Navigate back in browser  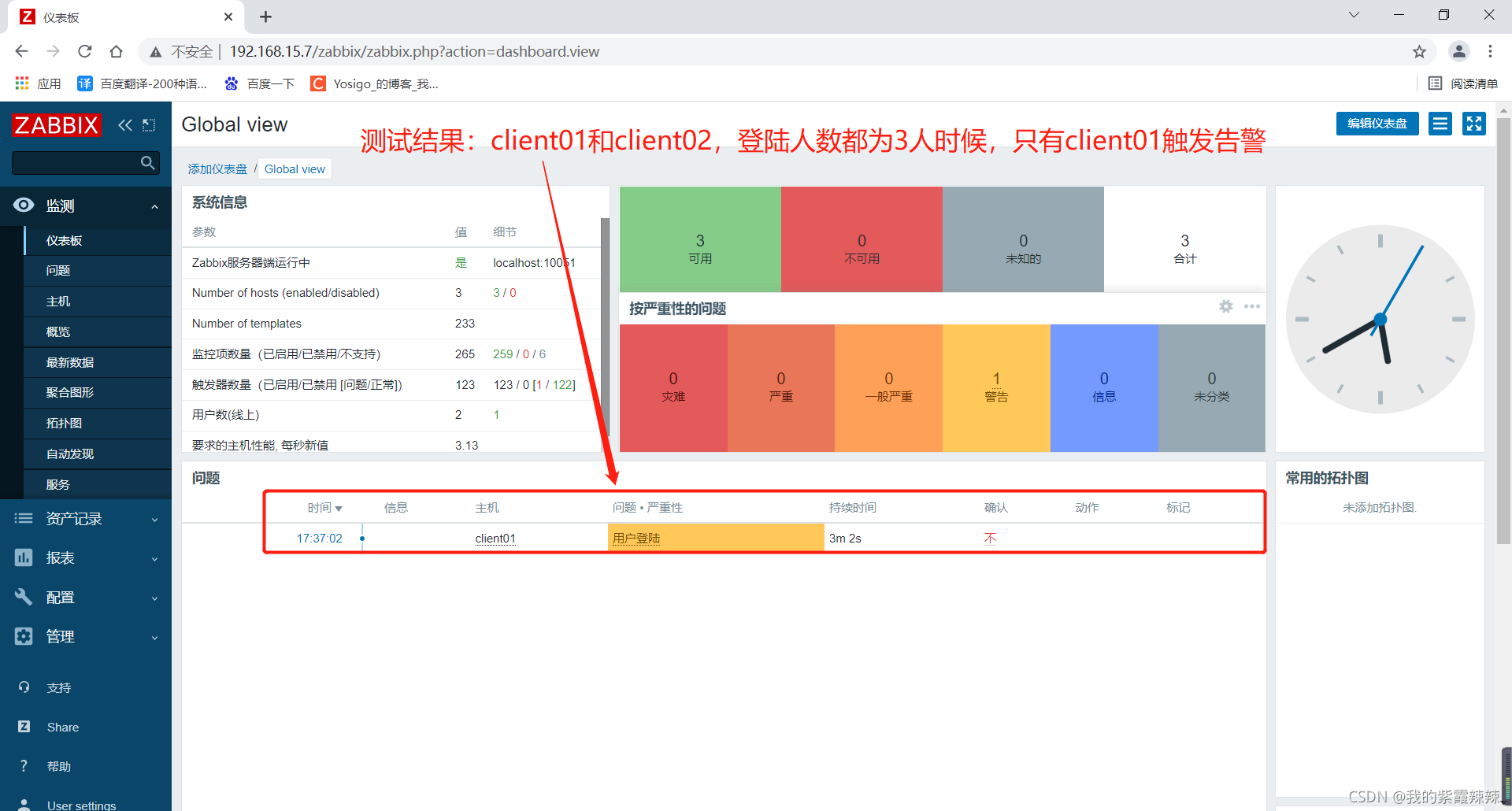tap(22, 52)
